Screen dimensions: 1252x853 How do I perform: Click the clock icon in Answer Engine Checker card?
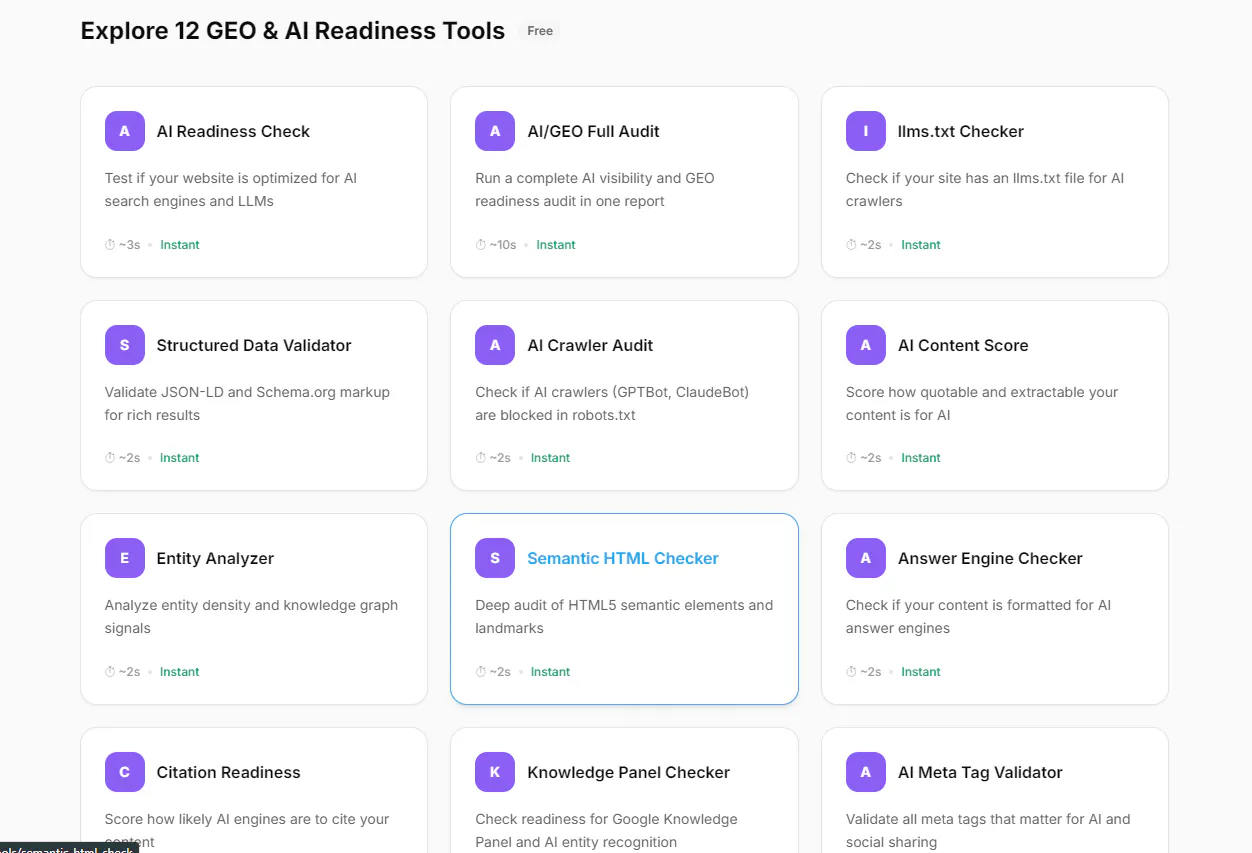click(x=851, y=672)
